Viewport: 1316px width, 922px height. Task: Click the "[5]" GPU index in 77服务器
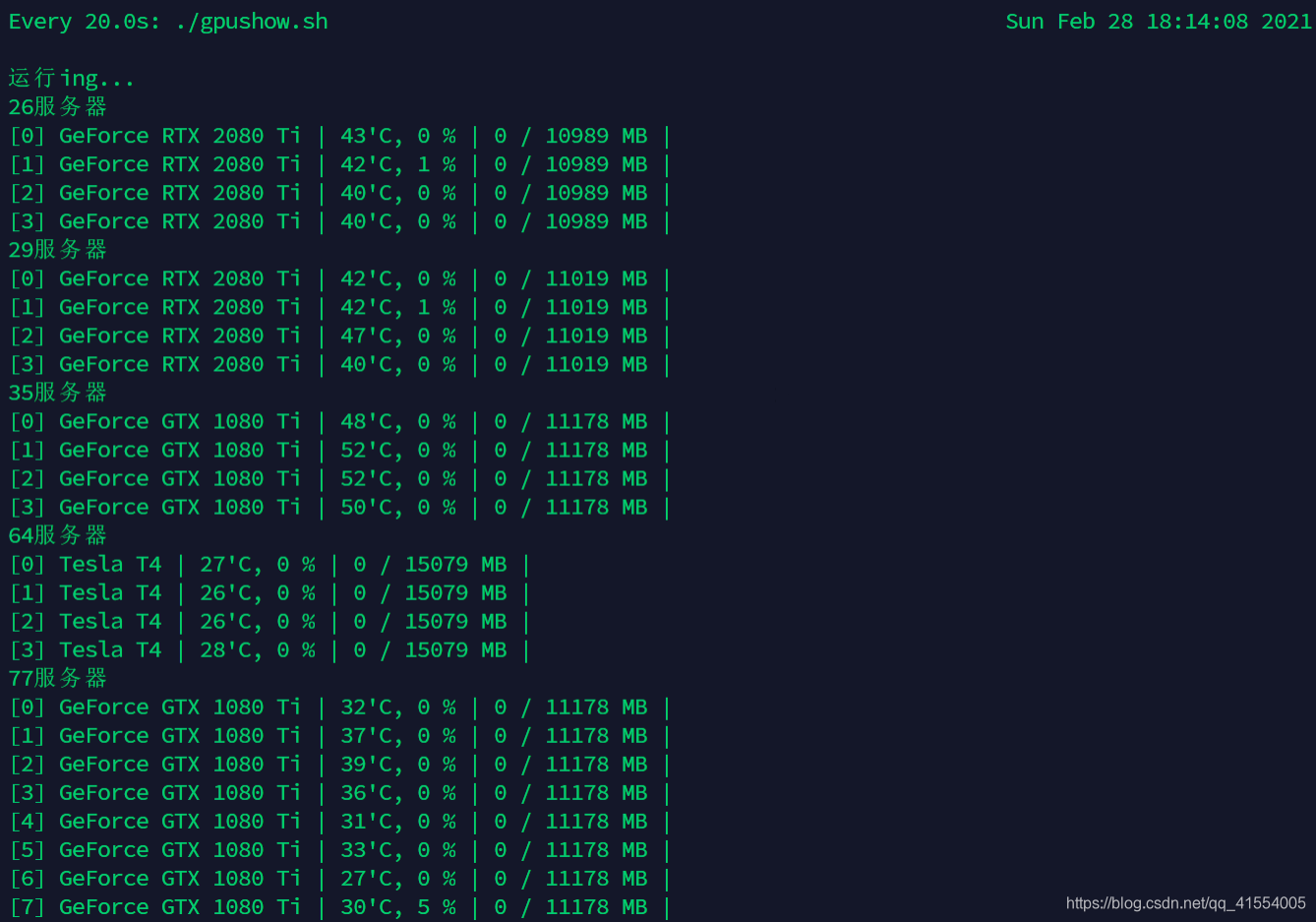(x=27, y=849)
